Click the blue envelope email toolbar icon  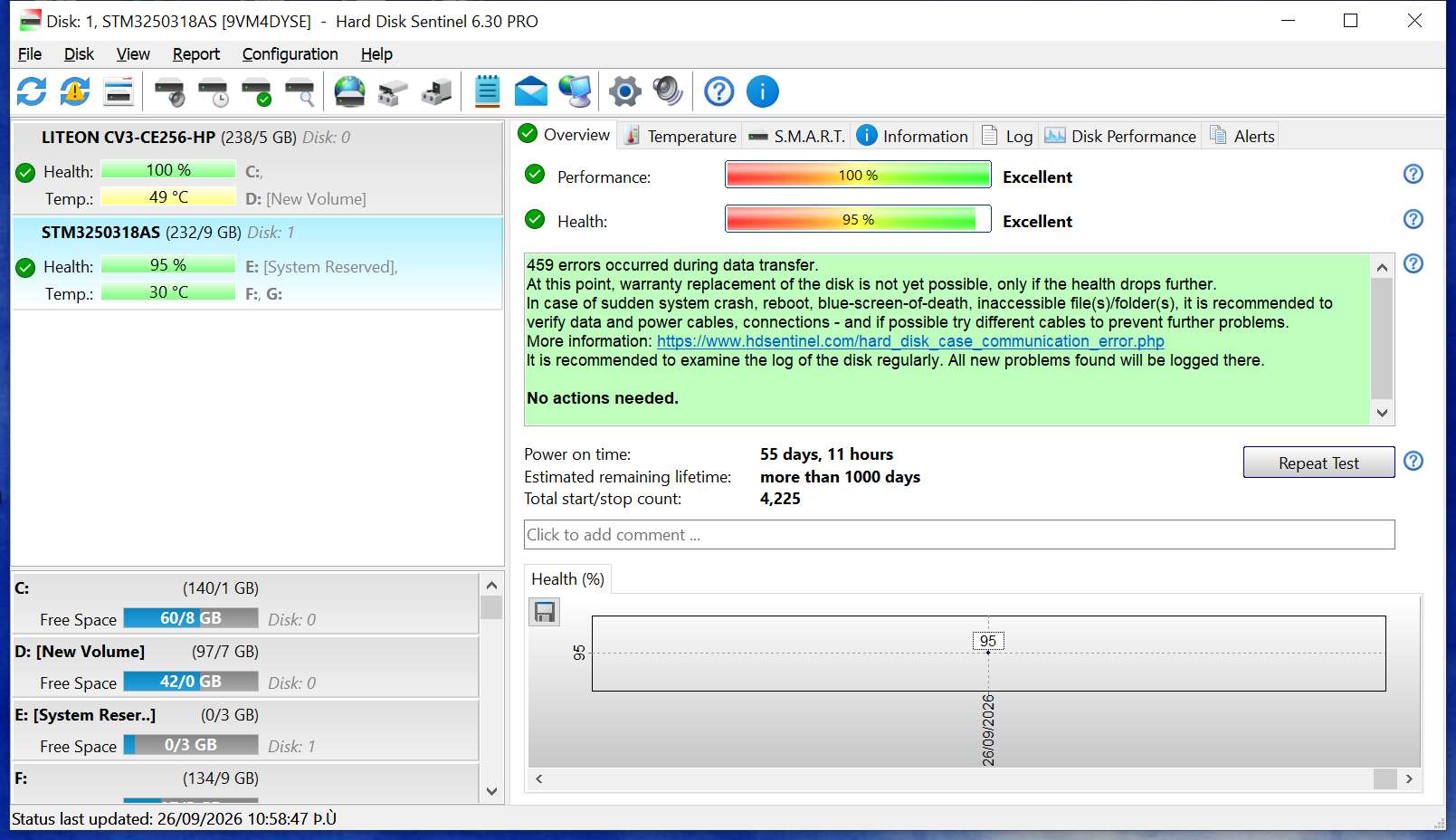(531, 91)
